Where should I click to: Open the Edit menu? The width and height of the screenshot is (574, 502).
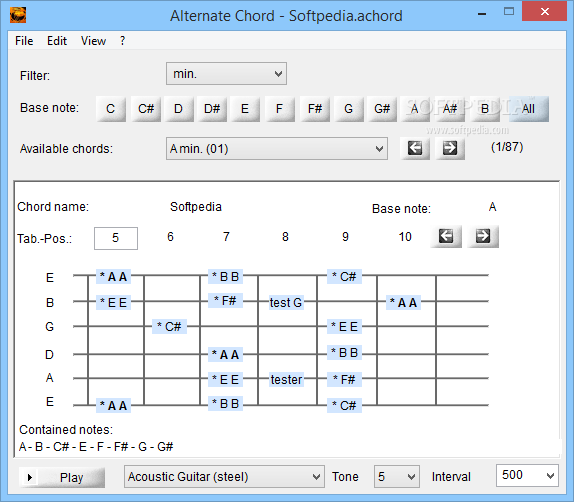[x=57, y=41]
